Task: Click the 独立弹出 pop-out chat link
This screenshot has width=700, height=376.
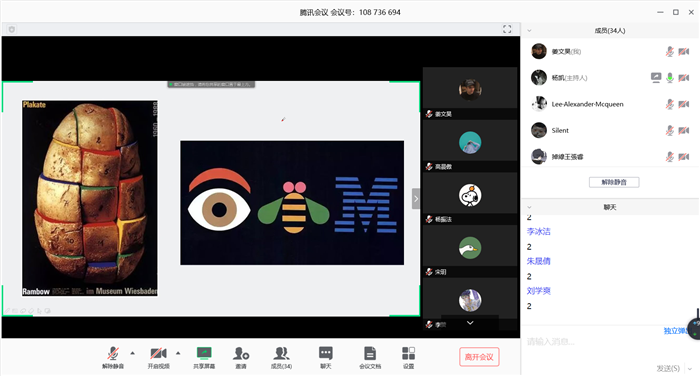Action: coord(676,331)
